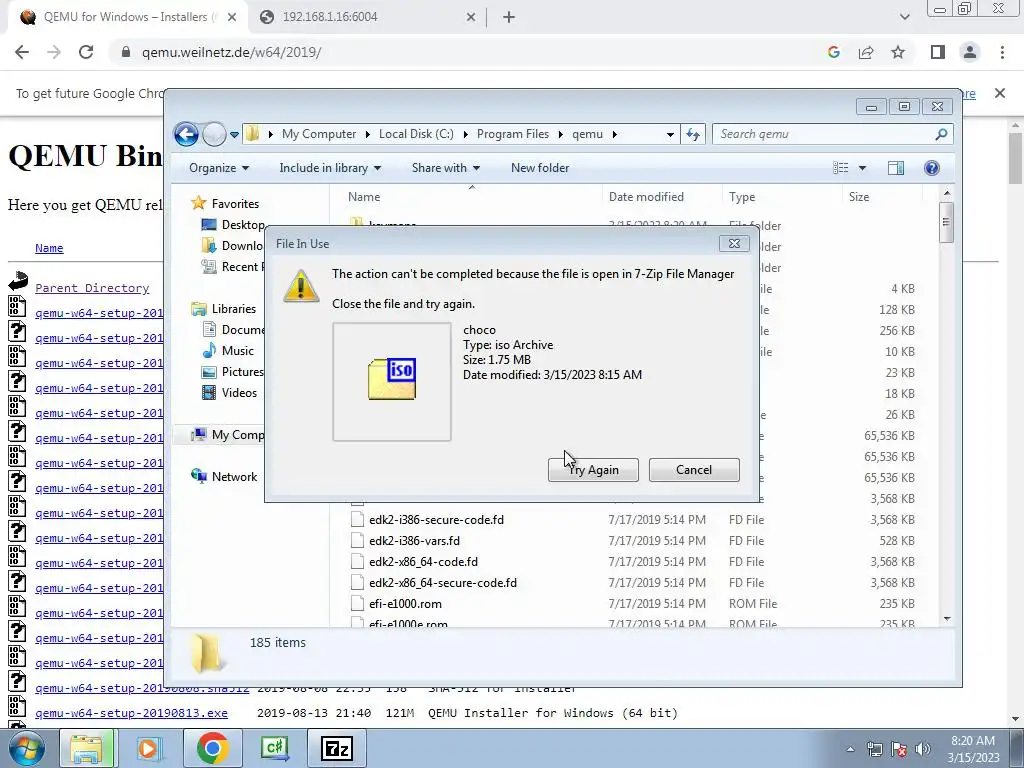
Task: Open the Organize menu
Action: coord(219,168)
